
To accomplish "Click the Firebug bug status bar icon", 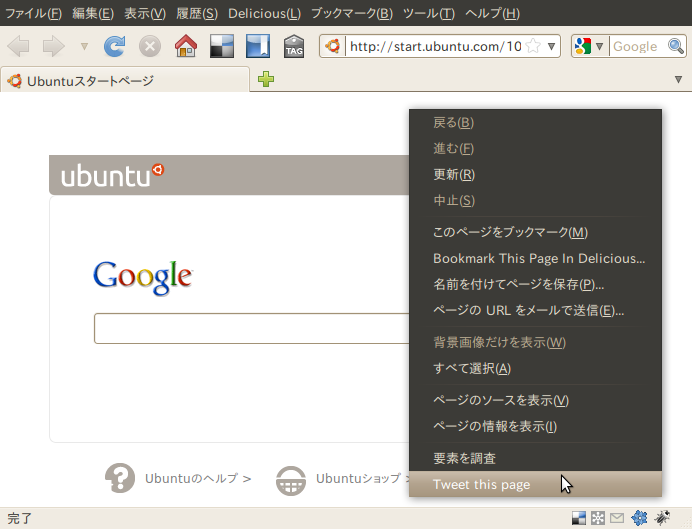I will [x=662, y=518].
